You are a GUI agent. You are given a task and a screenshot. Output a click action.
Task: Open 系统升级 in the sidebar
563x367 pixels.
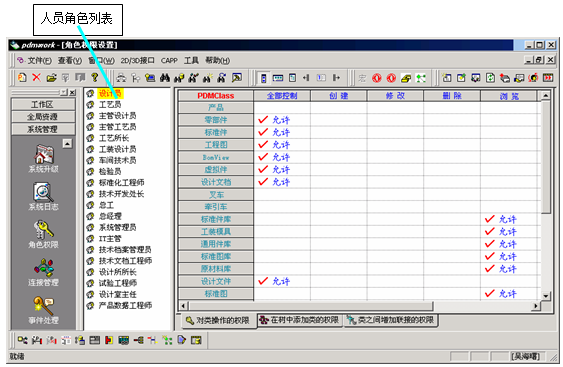pyautogui.click(x=43, y=158)
